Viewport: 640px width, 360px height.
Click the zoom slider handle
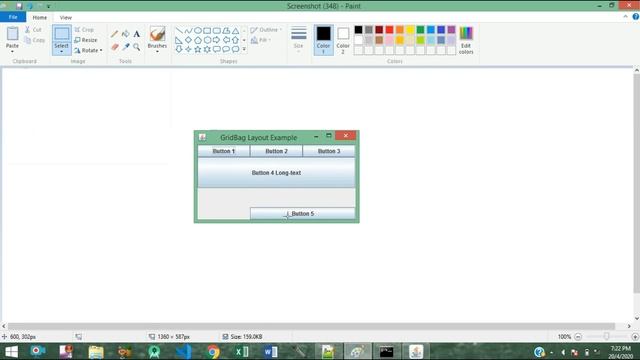[607, 336]
